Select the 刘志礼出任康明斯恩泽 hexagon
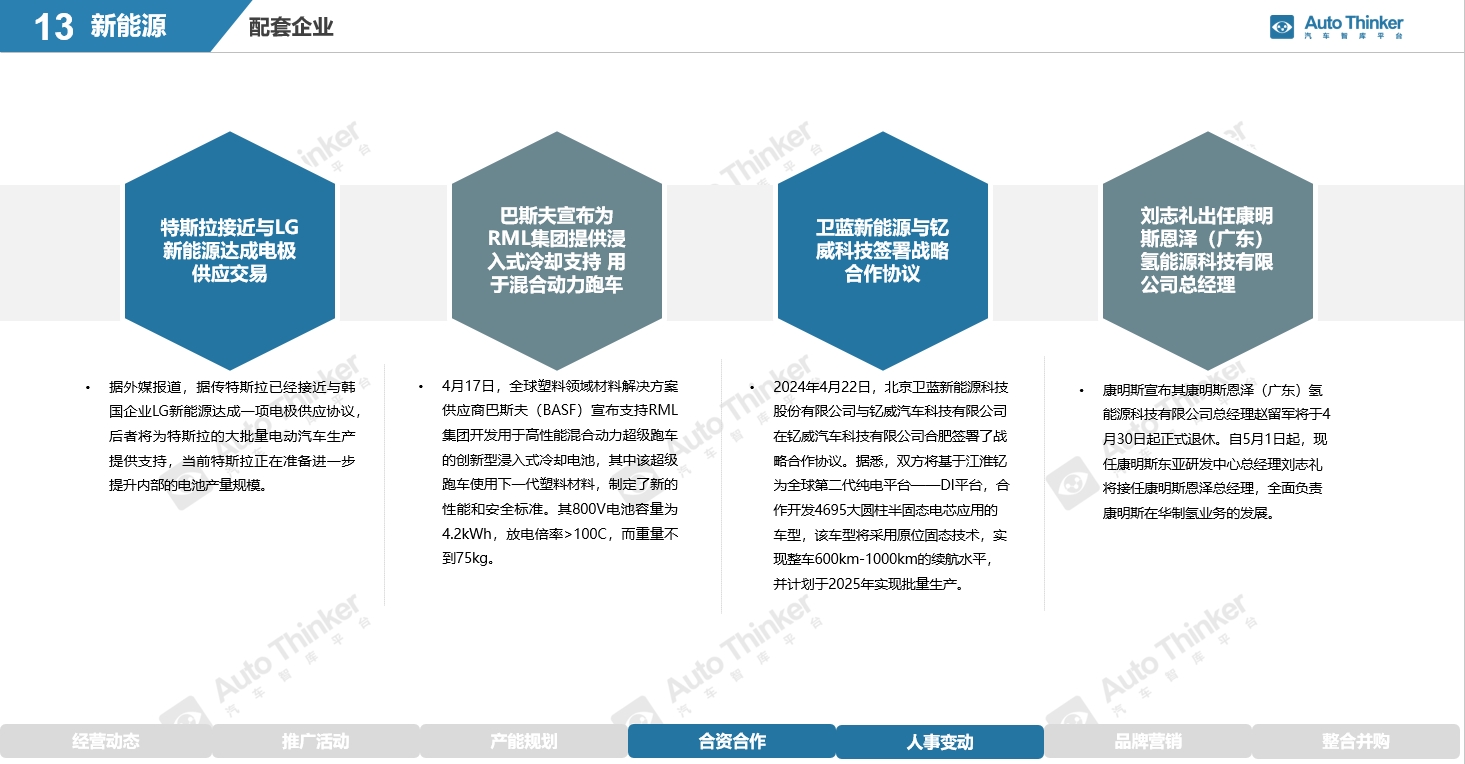The width and height of the screenshot is (1465, 764). [x=1207, y=251]
